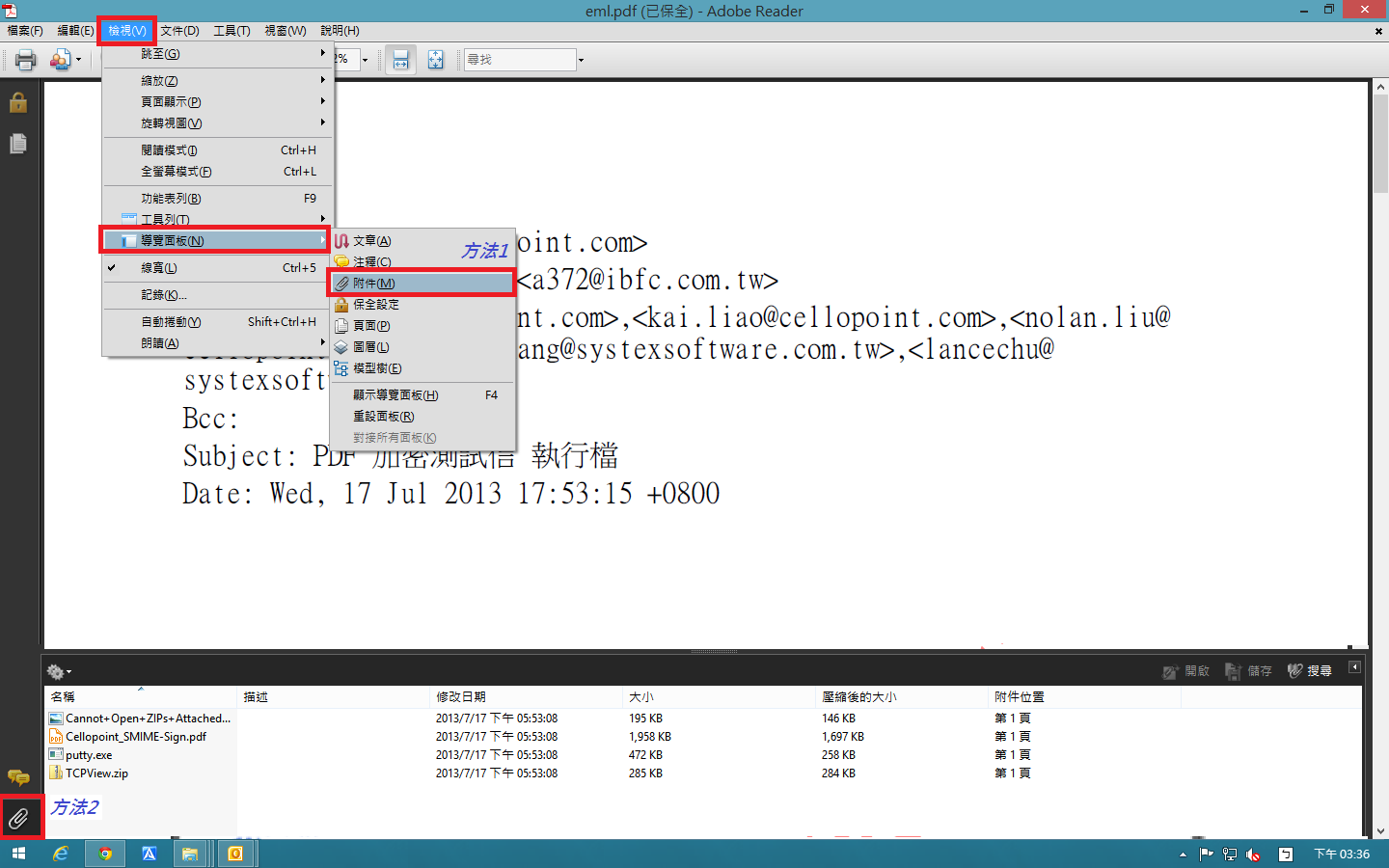Toggle 線寬 Line Weights checked item
1389x868 pixels.
(x=218, y=268)
